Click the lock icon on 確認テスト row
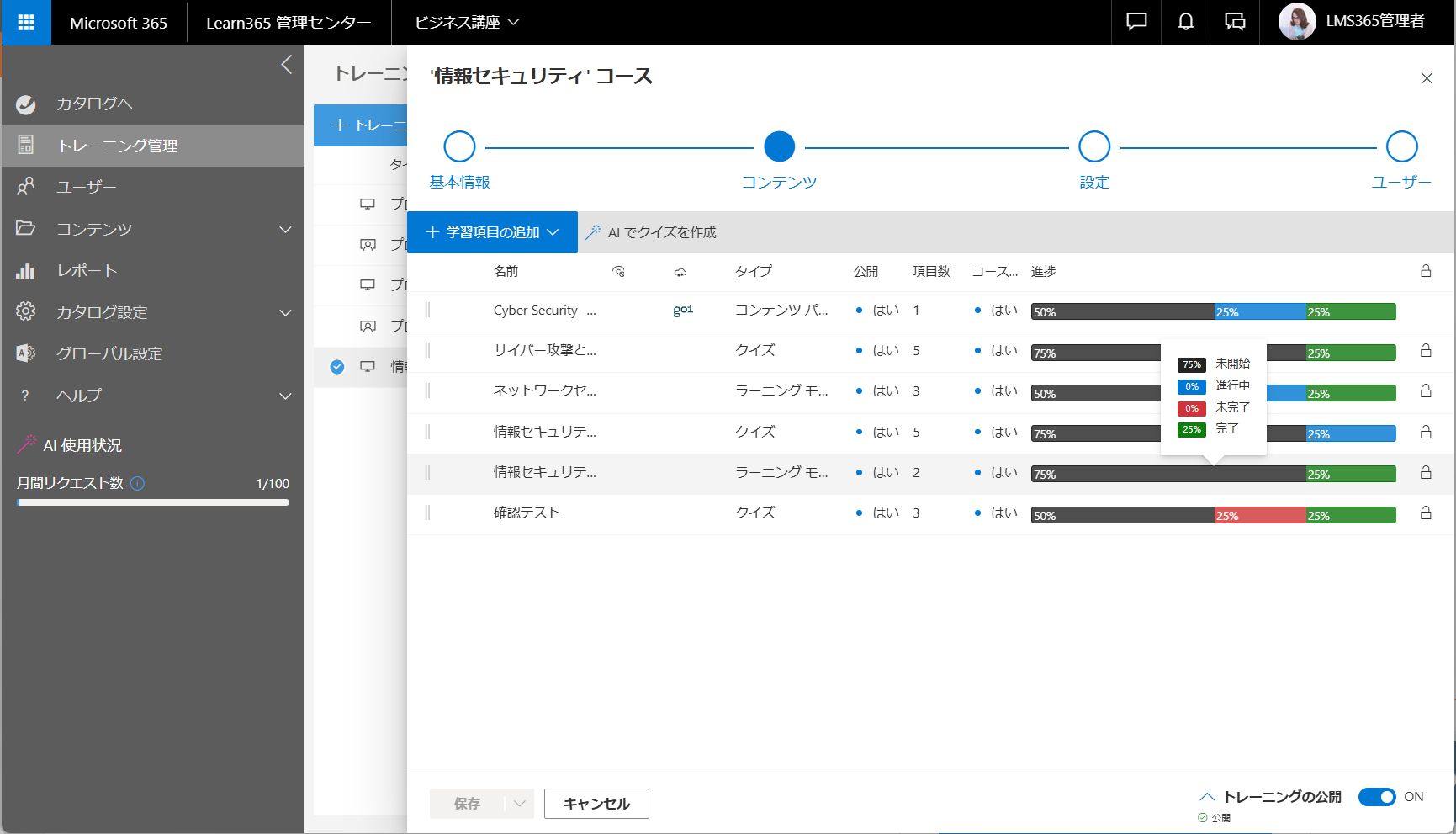Viewport: 1456px width, 834px height. point(1426,513)
